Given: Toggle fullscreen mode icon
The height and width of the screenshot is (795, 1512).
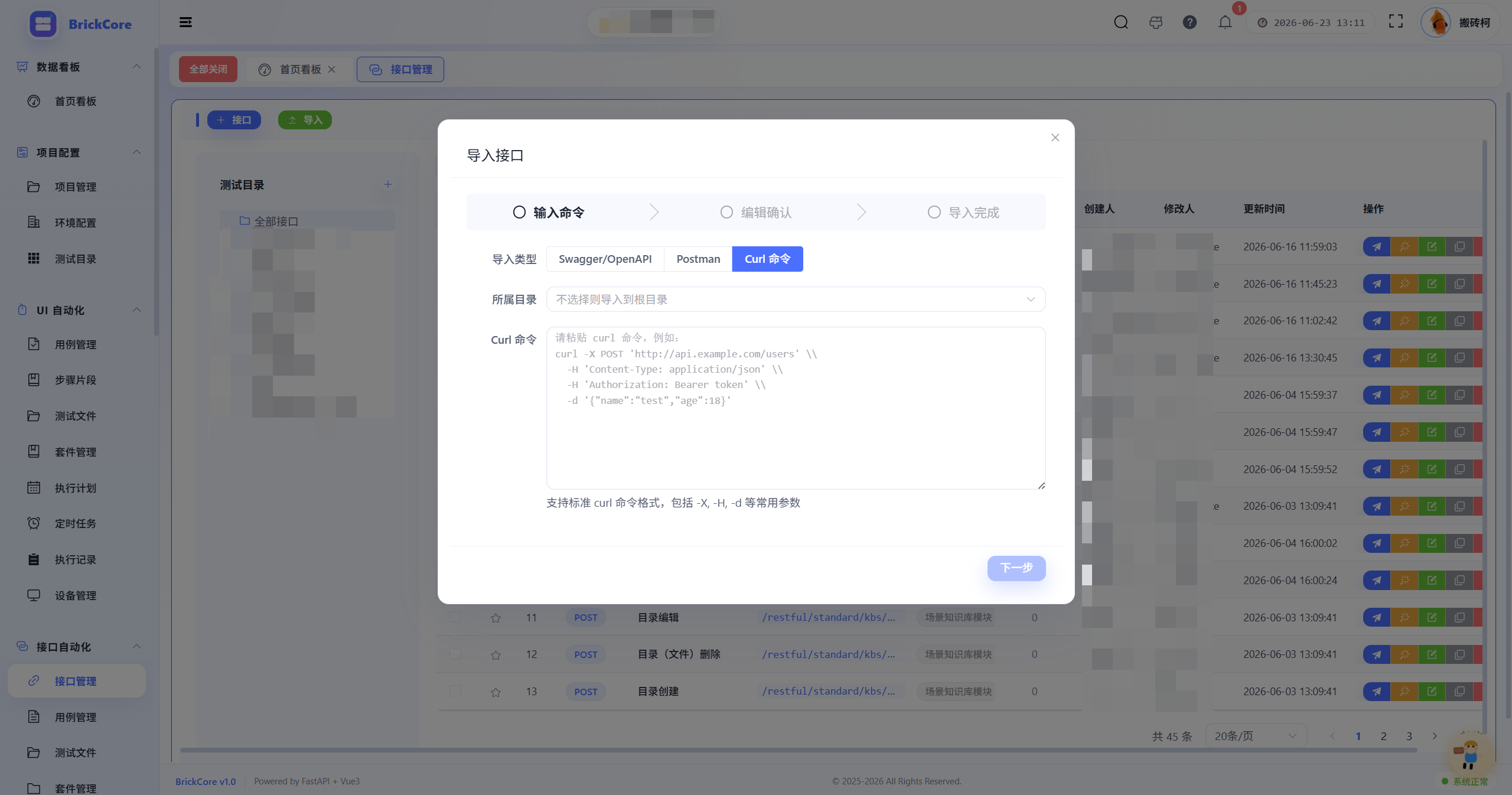Looking at the screenshot, I should click(x=1396, y=22).
